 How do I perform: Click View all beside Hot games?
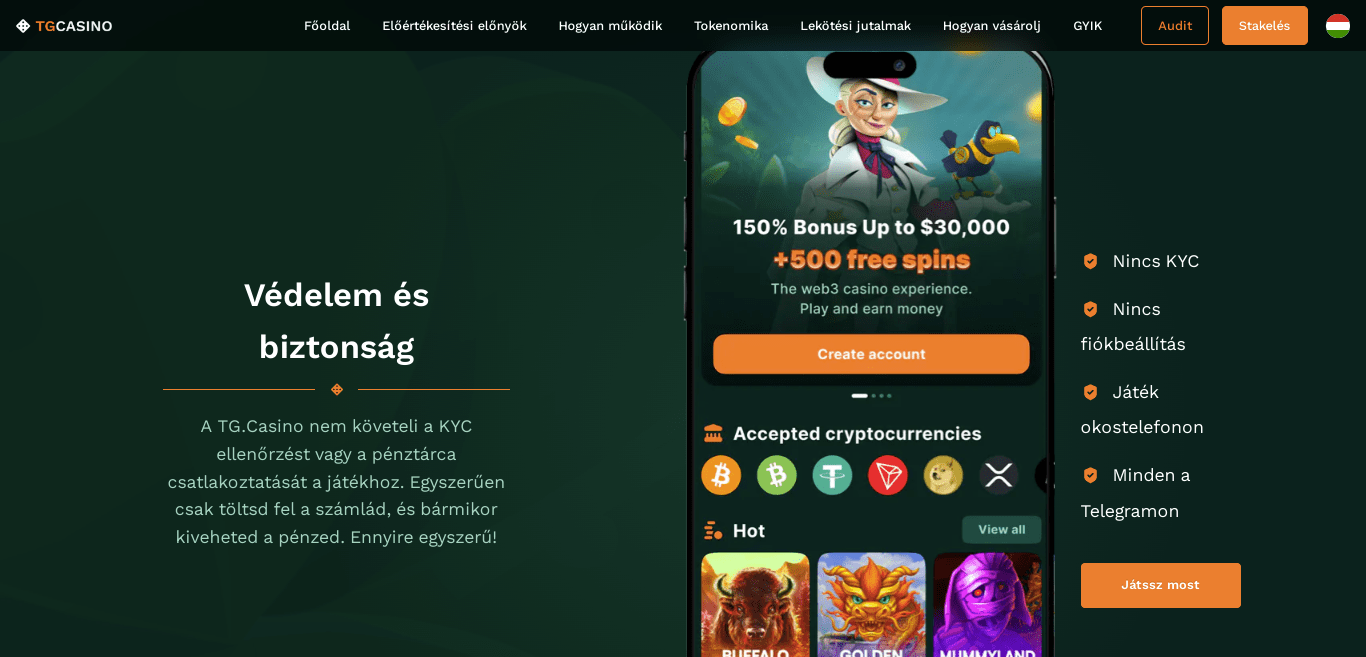(1002, 530)
